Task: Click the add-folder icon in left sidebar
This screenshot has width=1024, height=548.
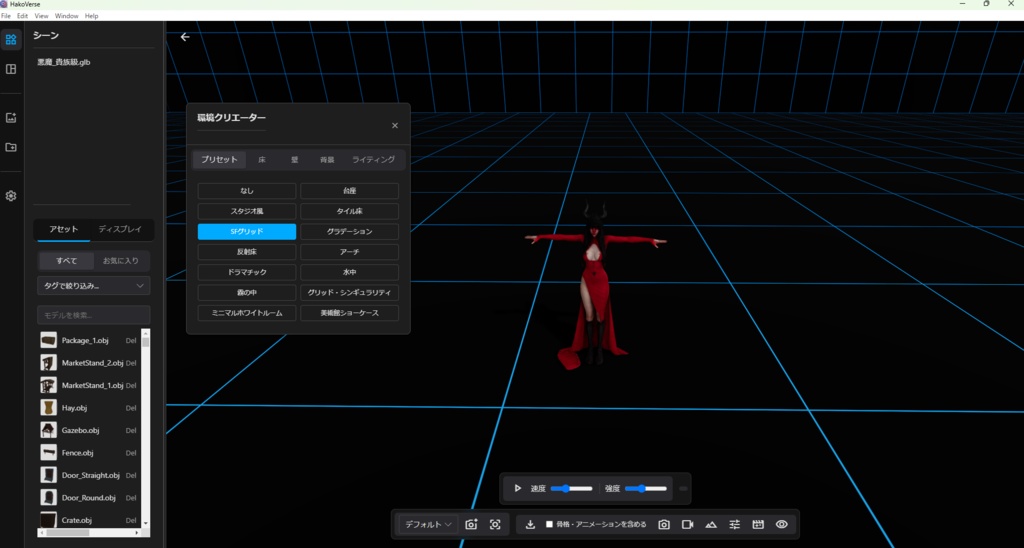Action: [x=11, y=147]
